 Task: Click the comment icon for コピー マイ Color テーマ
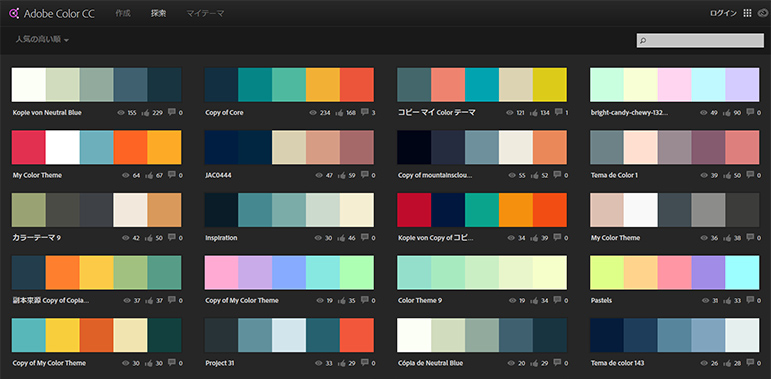click(x=557, y=112)
